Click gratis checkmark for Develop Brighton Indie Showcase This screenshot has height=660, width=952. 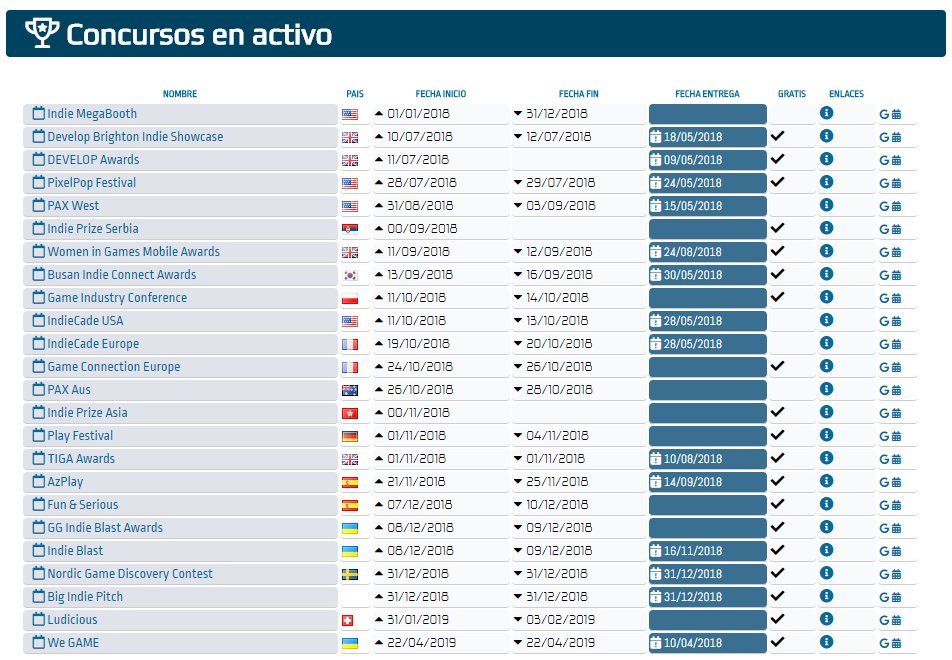777,136
